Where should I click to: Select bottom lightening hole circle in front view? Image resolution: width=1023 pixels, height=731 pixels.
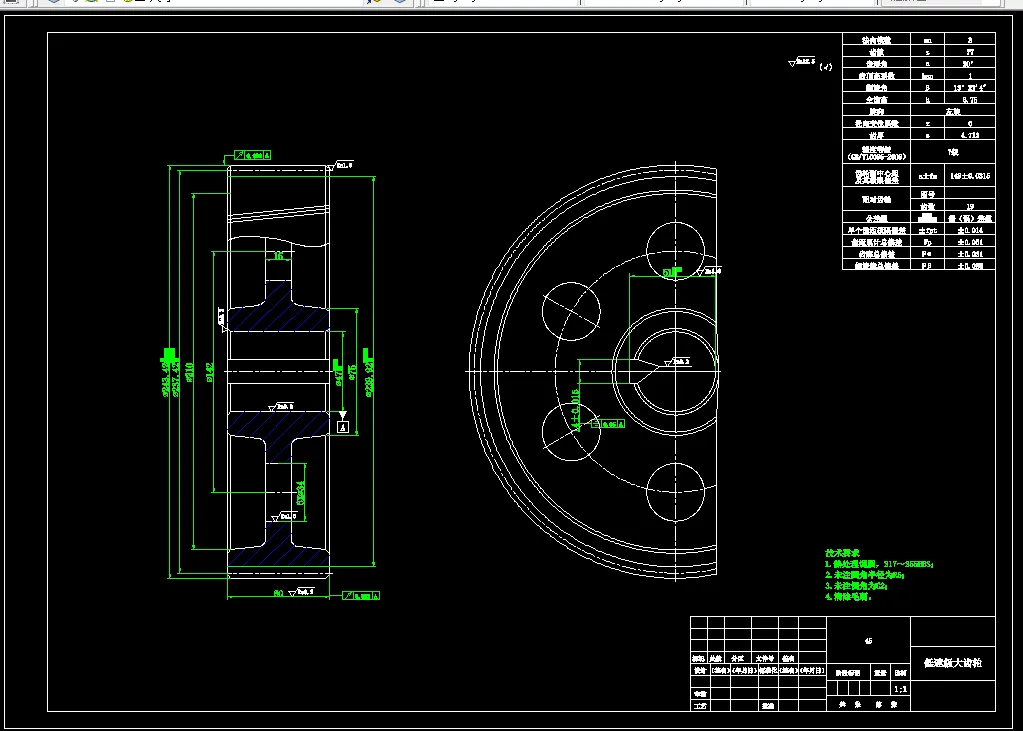[675, 492]
